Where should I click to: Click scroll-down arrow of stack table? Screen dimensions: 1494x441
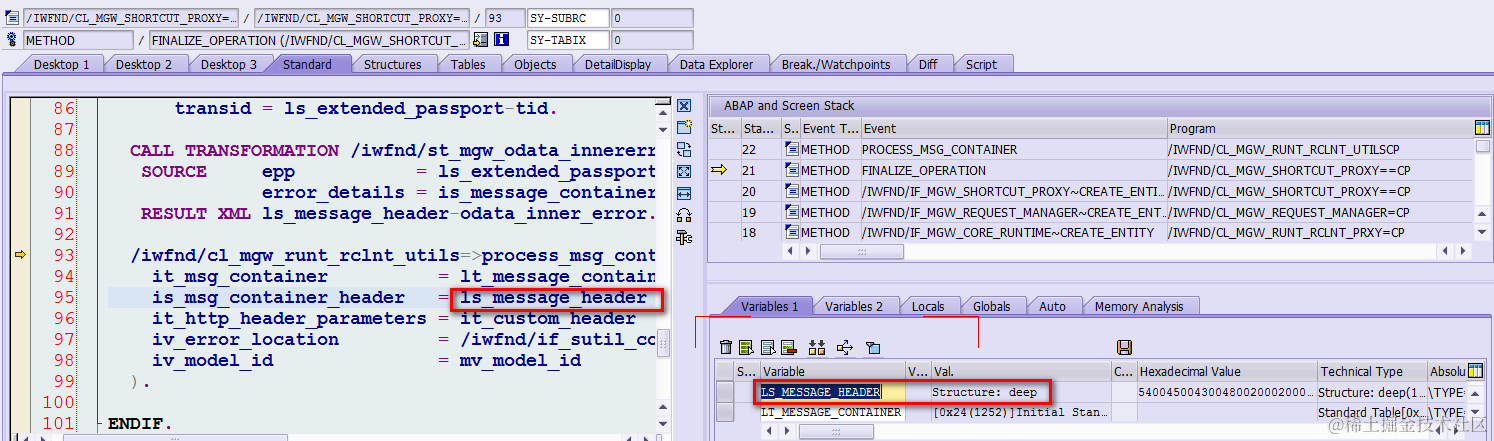point(1483,232)
